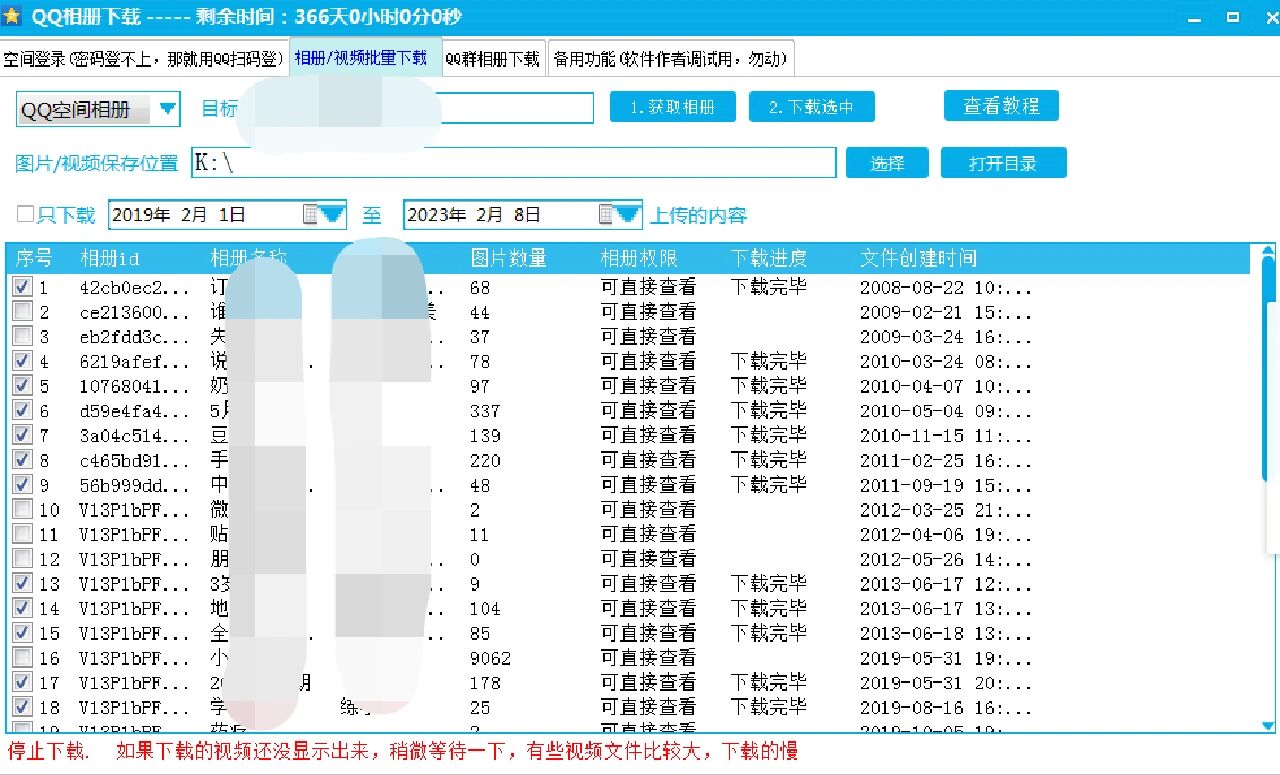Uncheck album row 6 checkbox
This screenshot has height=775, width=1280.
(22, 410)
